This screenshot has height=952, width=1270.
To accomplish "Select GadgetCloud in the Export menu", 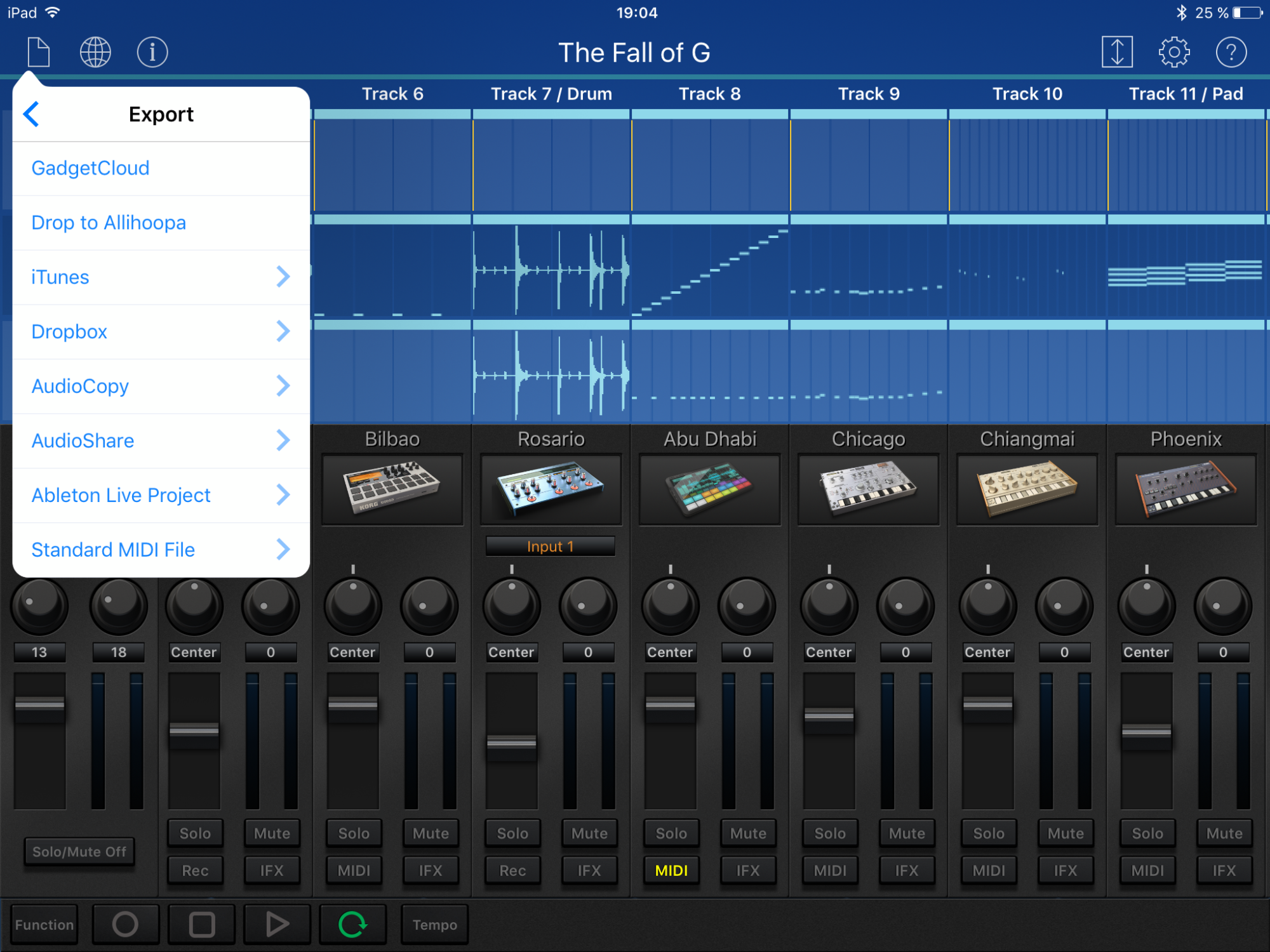I will [91, 168].
